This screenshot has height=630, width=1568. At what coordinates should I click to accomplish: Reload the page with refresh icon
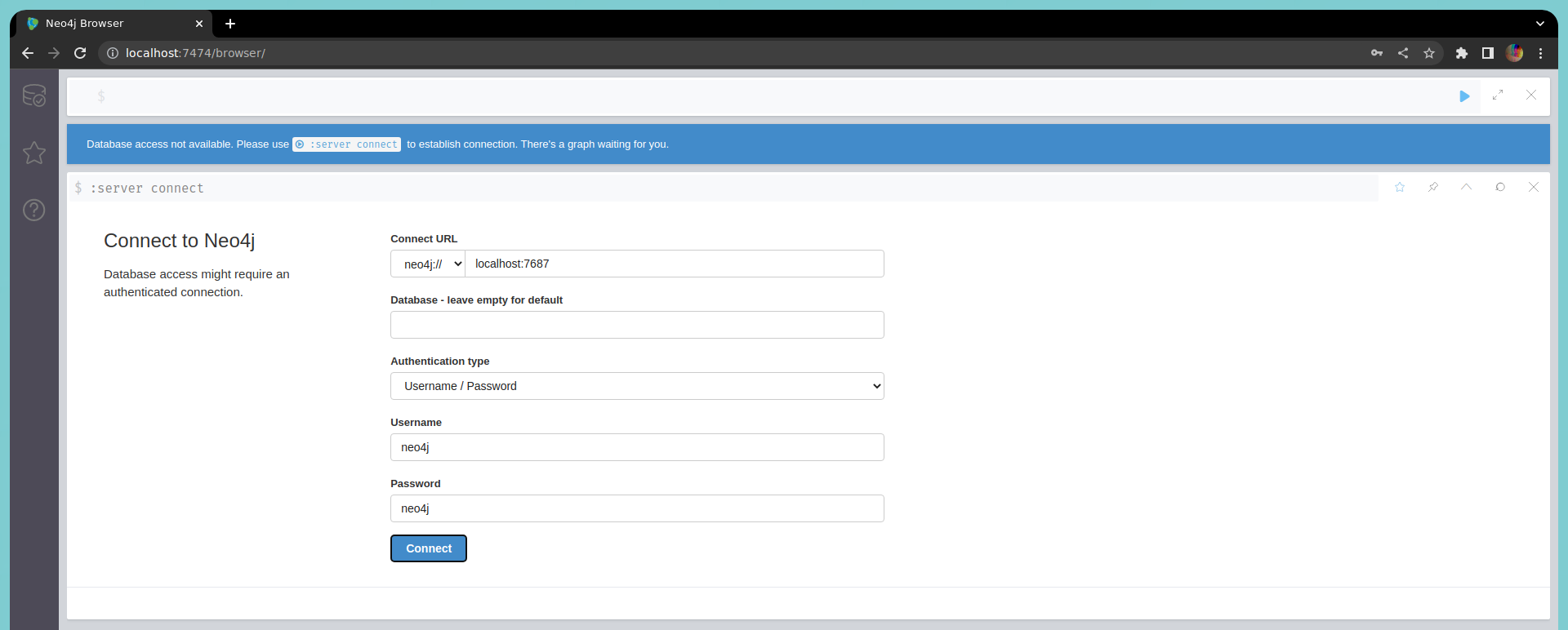[x=80, y=53]
